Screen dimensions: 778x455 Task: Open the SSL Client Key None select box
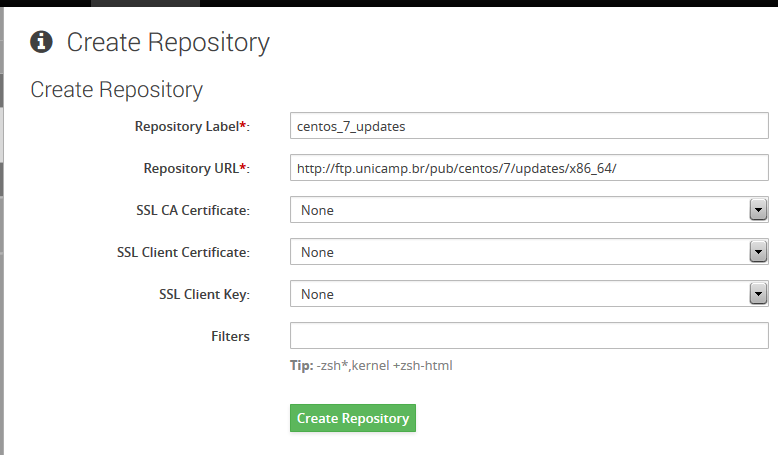529,294
